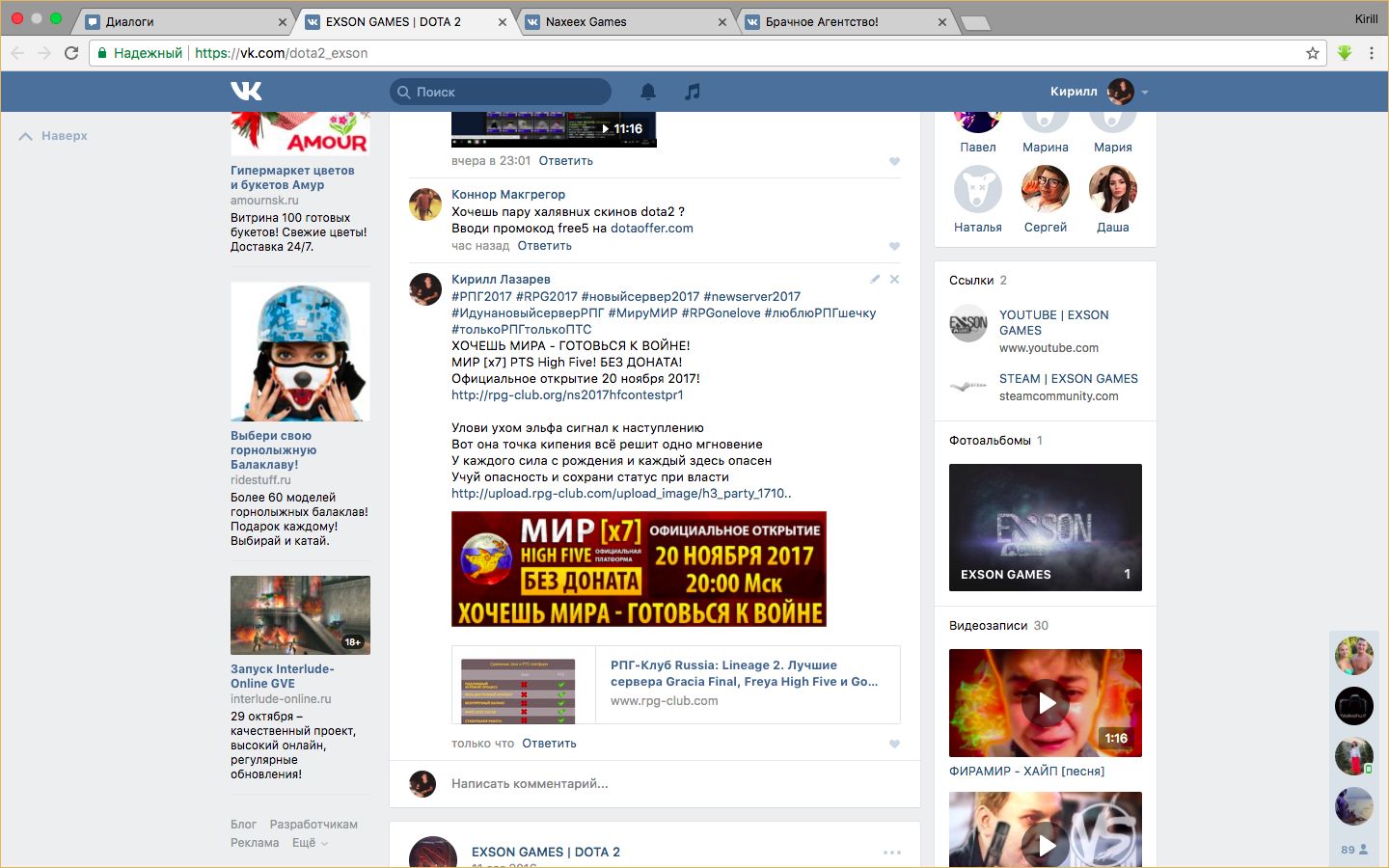Viewport: 1389px width, 868px height.
Task: Expand the Ещё footer menu
Action: (x=310, y=843)
